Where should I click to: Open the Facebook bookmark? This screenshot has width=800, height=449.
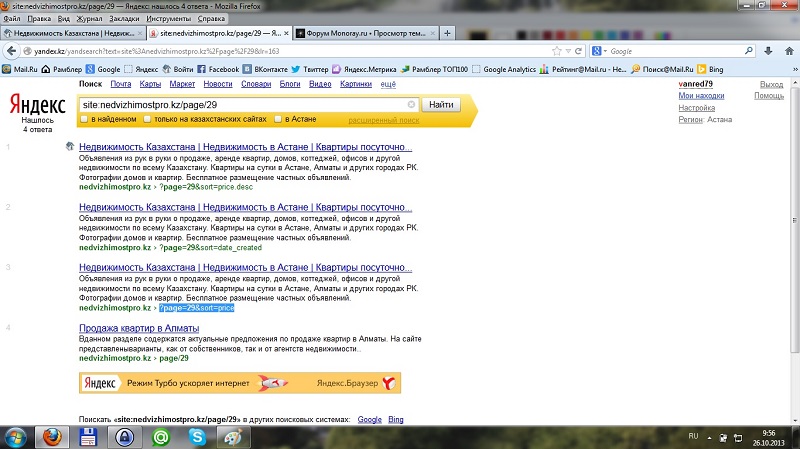218,69
